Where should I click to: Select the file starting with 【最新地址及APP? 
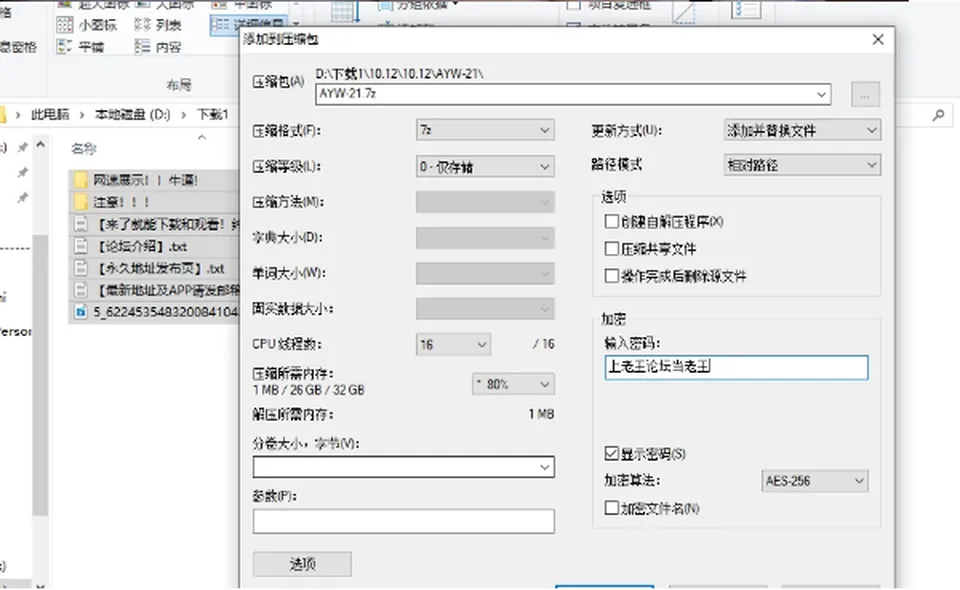156,290
